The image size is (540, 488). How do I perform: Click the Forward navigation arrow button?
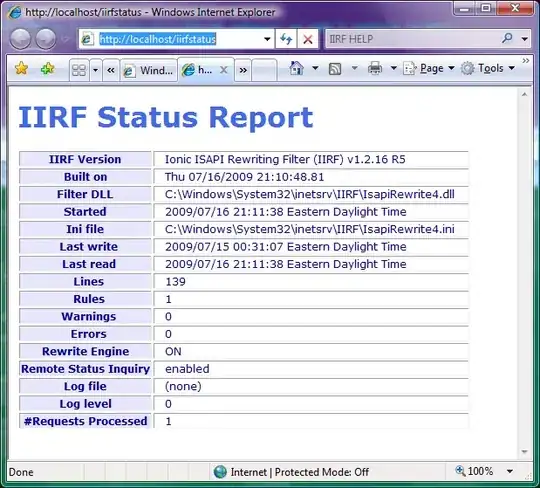point(46,39)
